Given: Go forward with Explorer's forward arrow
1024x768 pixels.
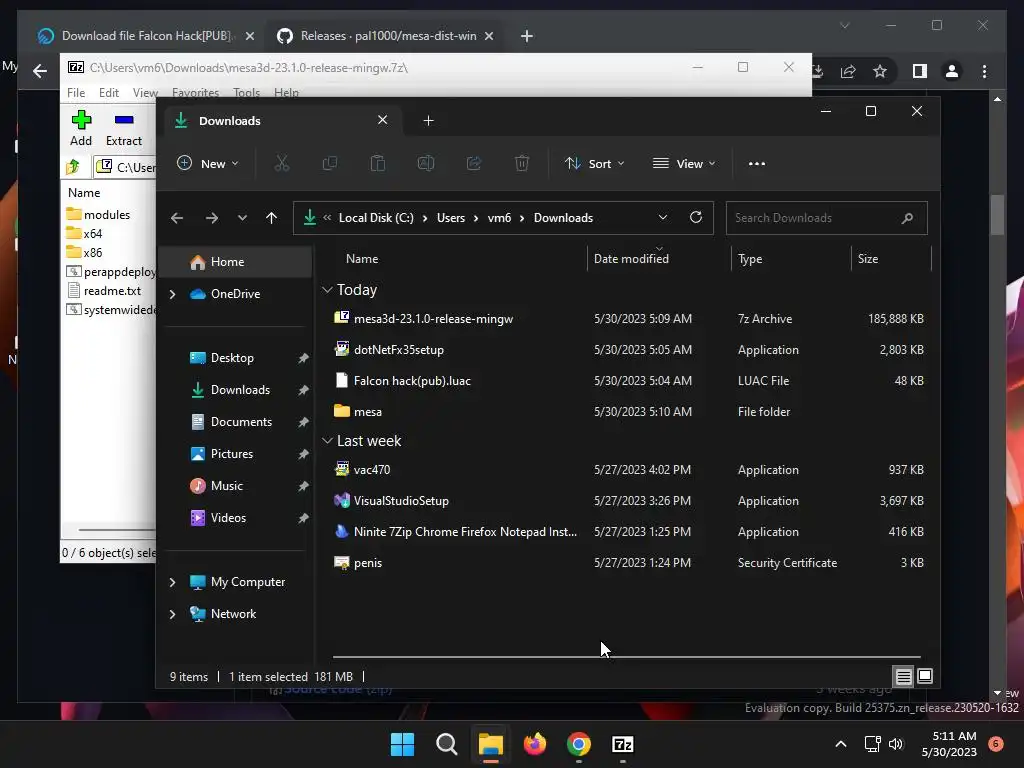Looking at the screenshot, I should point(212,218).
